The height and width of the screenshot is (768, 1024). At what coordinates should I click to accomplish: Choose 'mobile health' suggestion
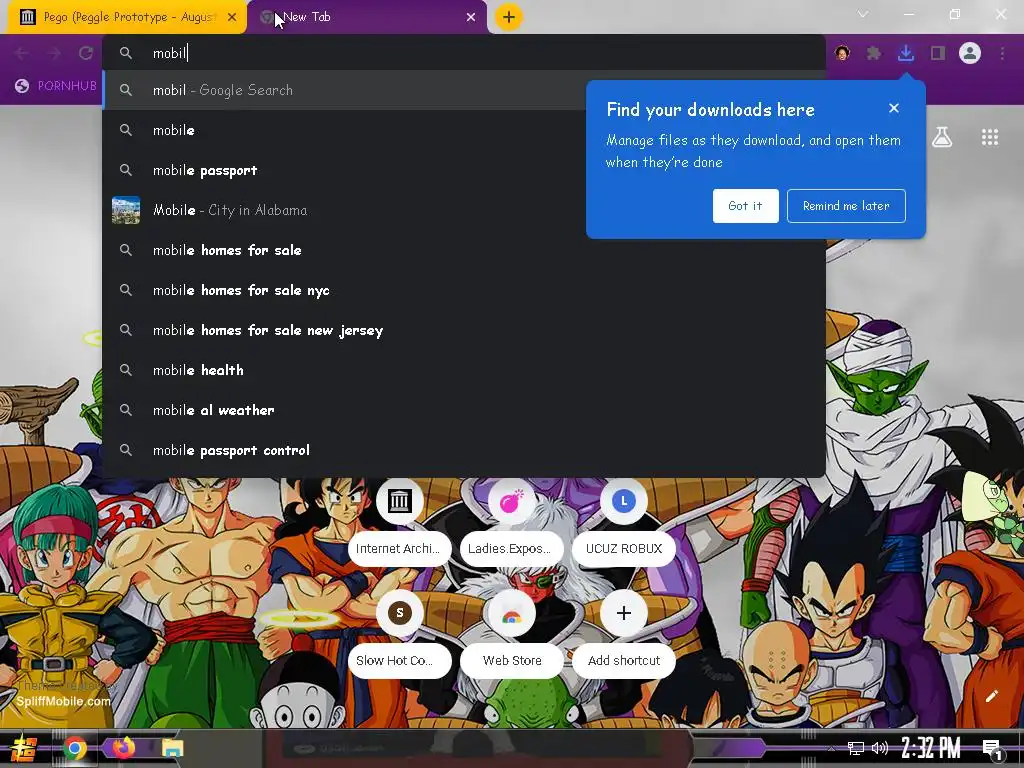click(464, 370)
